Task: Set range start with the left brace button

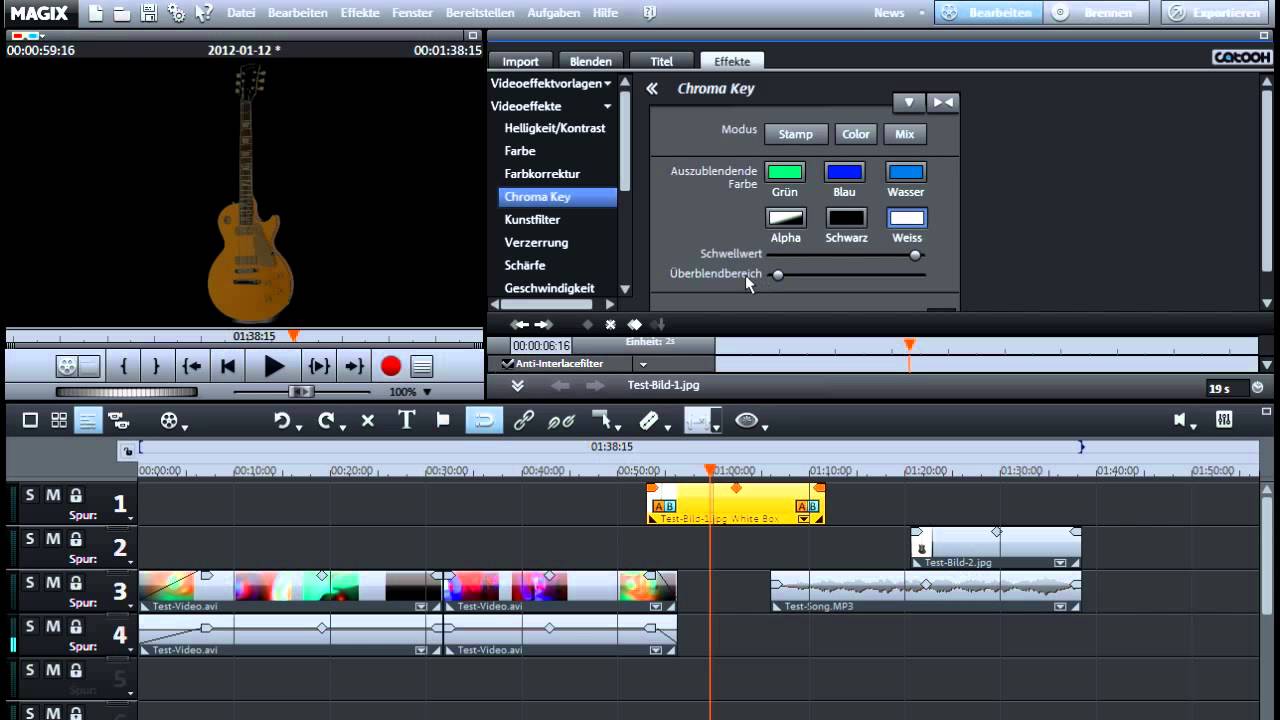Action: [x=124, y=367]
